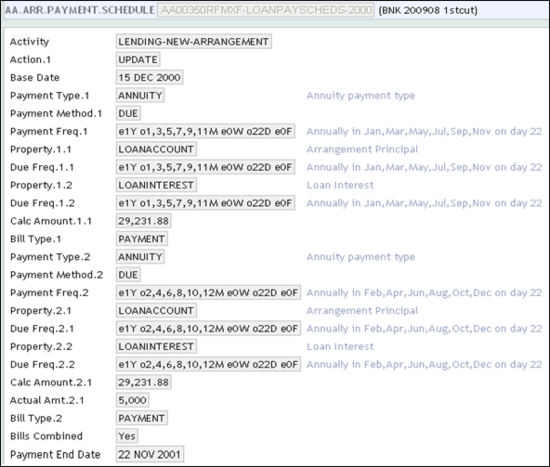550x467 pixels.
Task: Select the Action.1 UPDATE field
Action: tap(138, 59)
